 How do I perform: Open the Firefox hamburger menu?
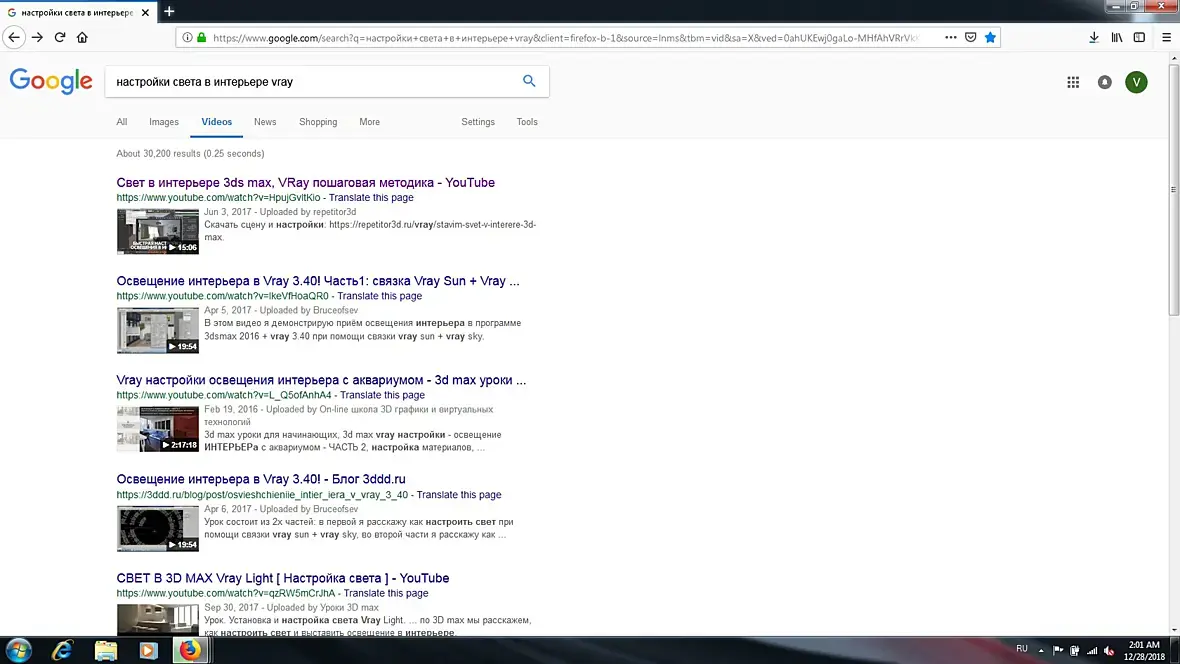[1166, 37]
